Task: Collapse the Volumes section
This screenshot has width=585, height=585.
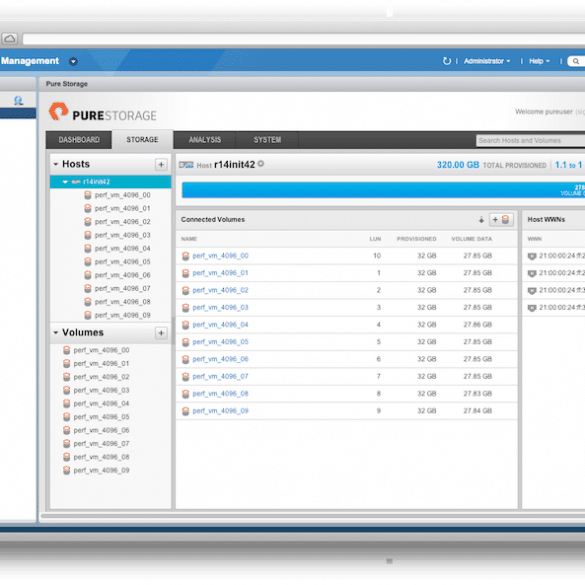Action: [x=56, y=332]
